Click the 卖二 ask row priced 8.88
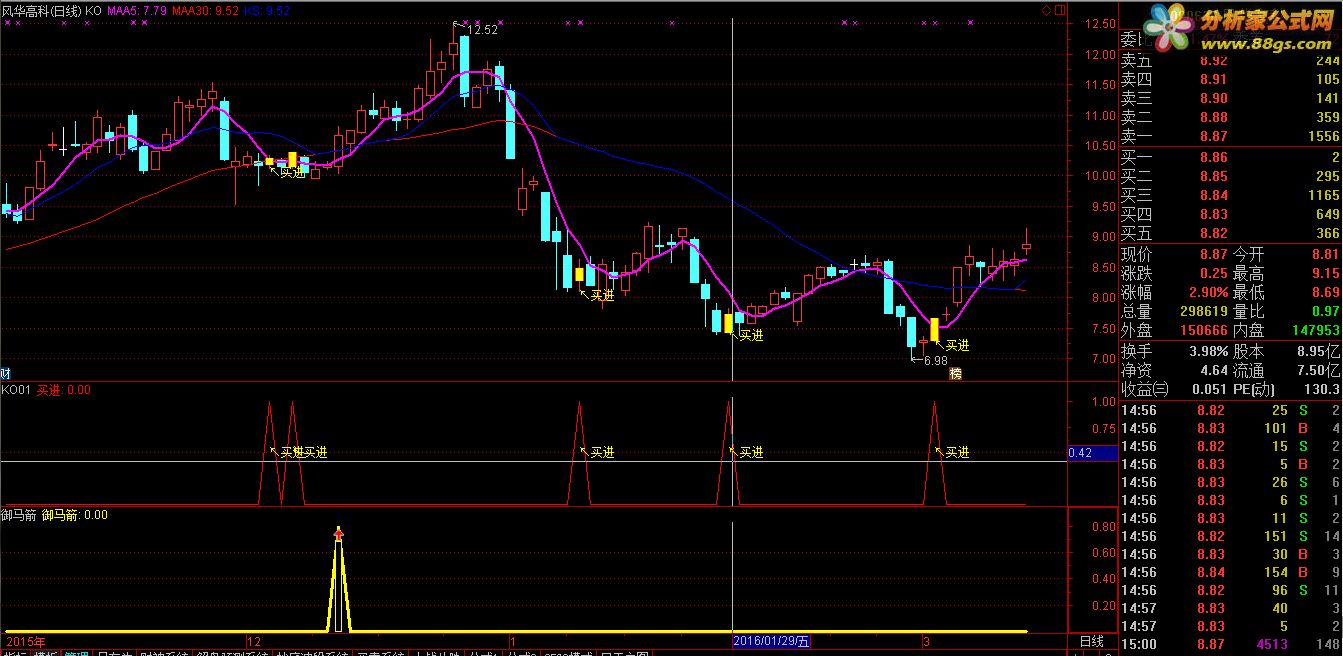1343x656 pixels. (x=1229, y=117)
